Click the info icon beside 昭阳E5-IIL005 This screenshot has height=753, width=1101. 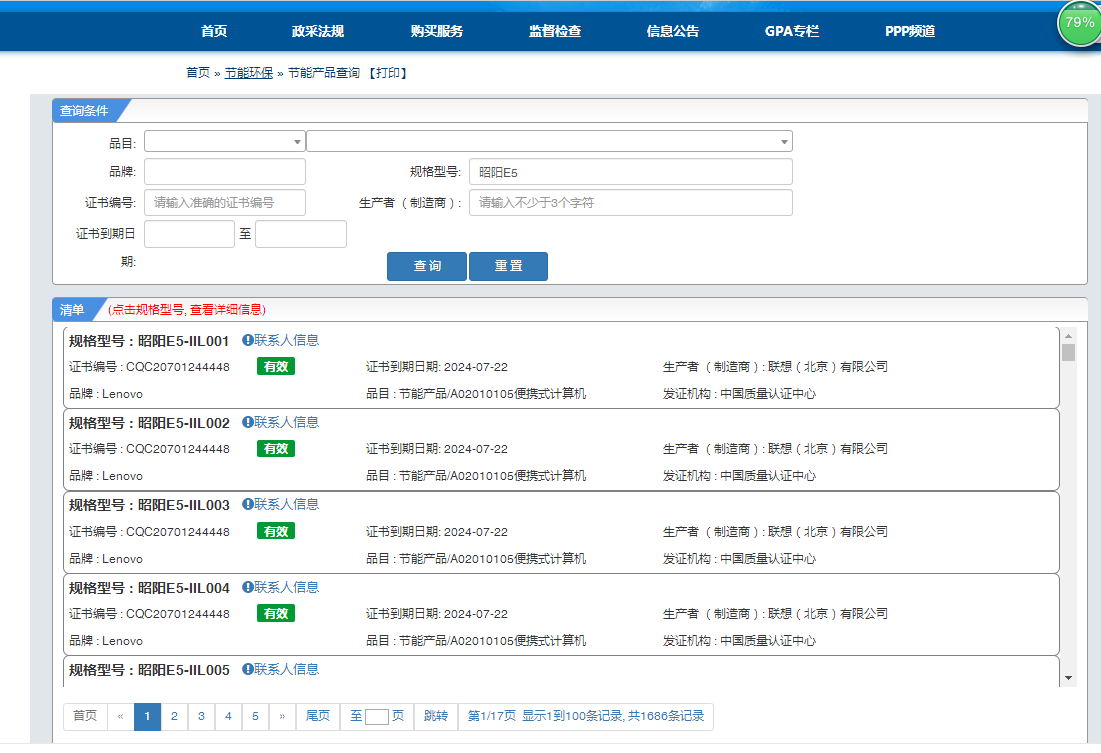[248, 669]
